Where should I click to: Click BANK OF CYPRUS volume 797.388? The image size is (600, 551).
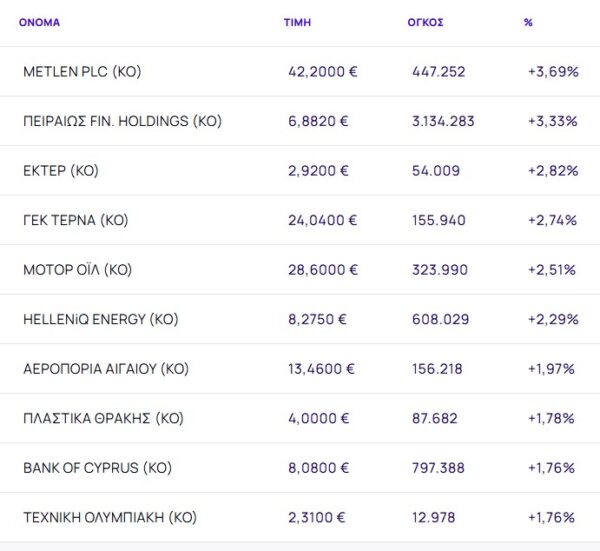pyautogui.click(x=437, y=468)
